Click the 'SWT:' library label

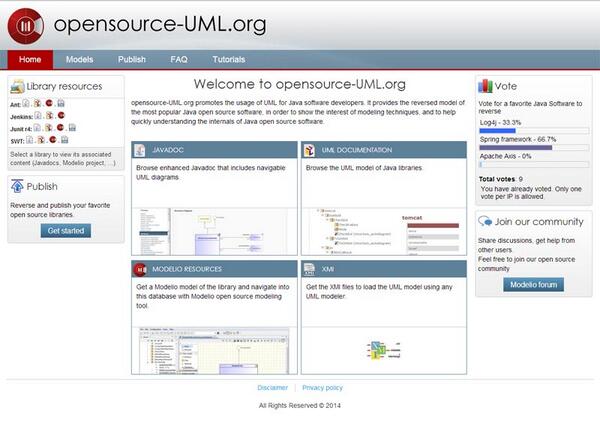click(x=17, y=142)
